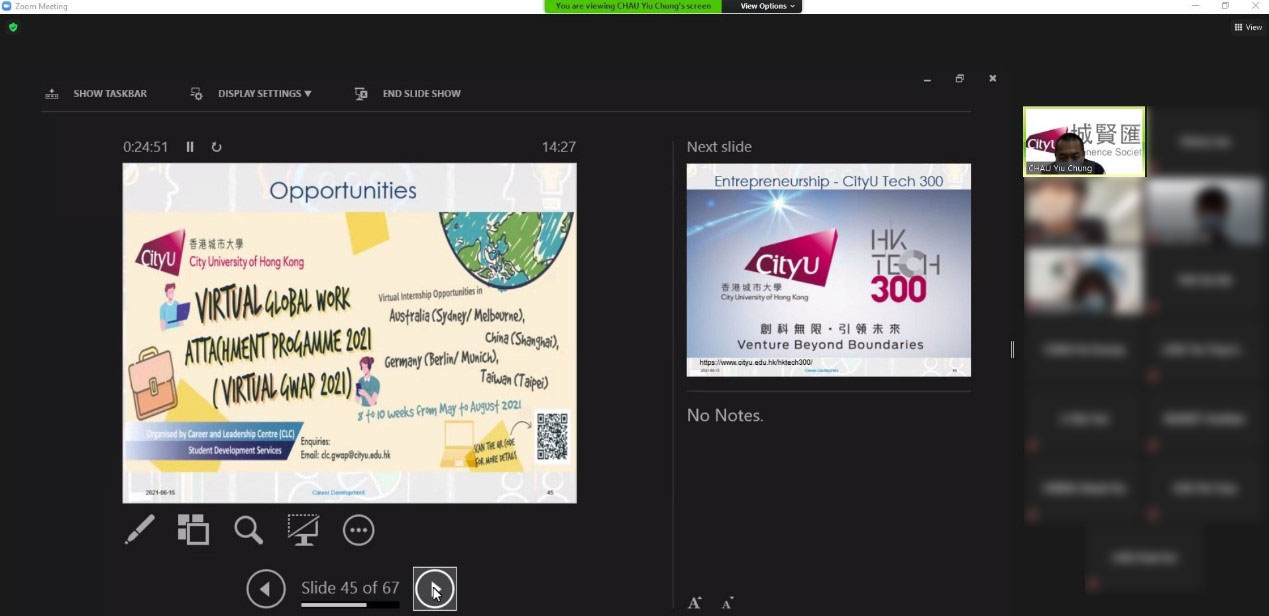Open the see all slides grid
Image resolution: width=1269 pixels, height=616 pixels.
point(193,530)
